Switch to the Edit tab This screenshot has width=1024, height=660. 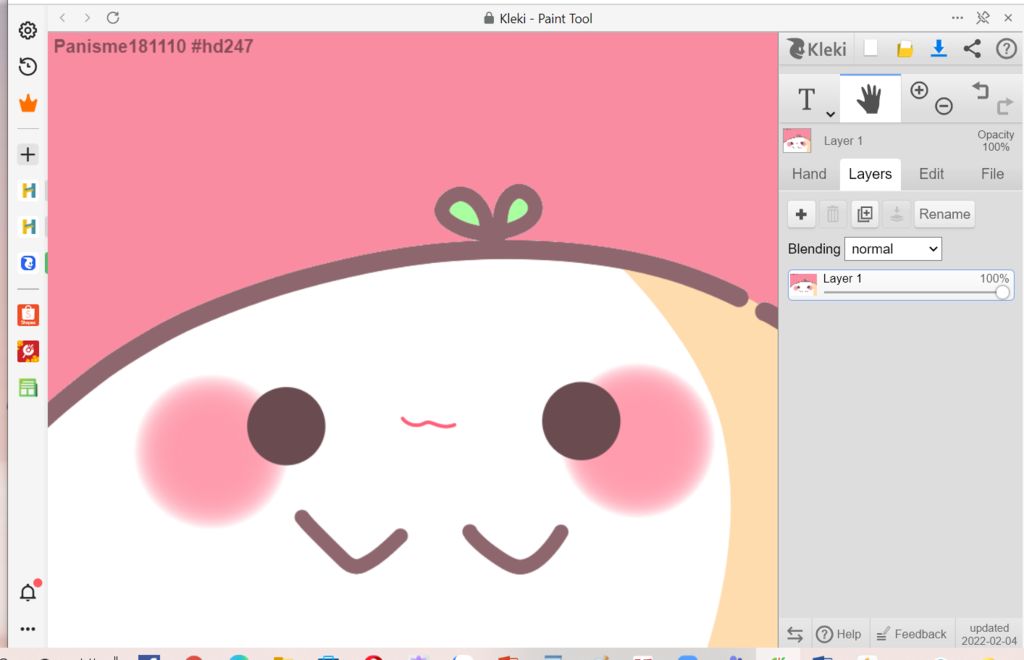pyautogui.click(x=931, y=174)
